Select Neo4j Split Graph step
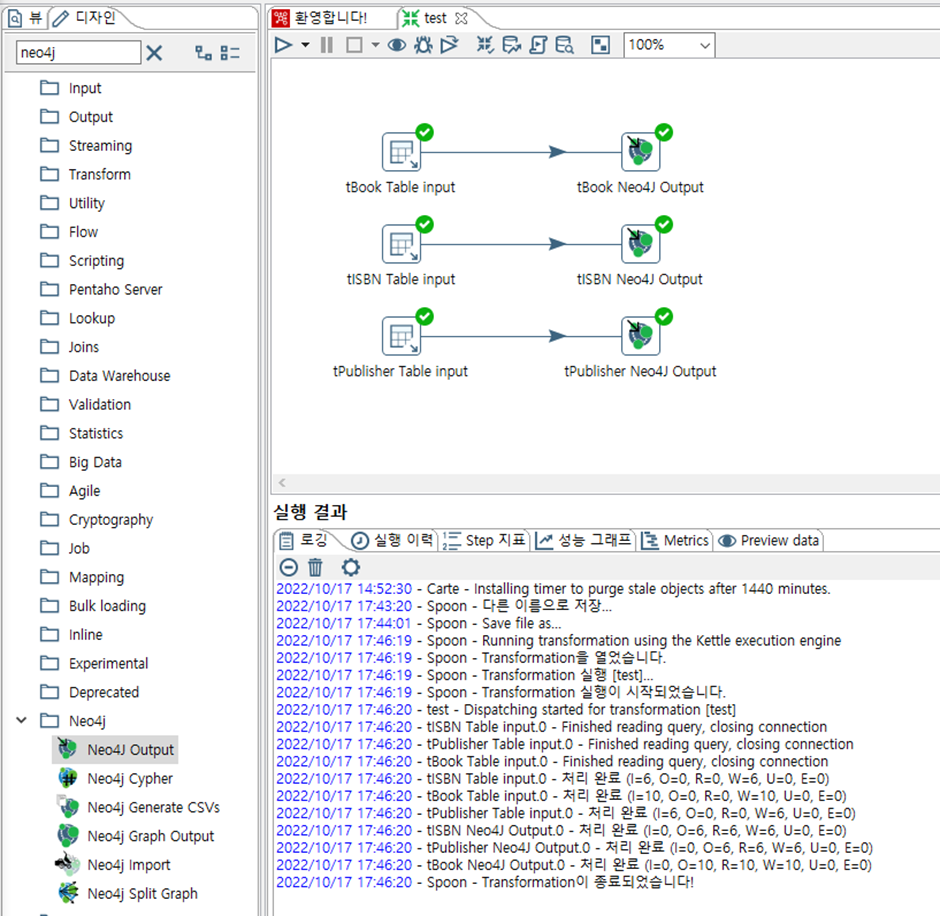Screen dimensions: 940x916 click(128, 893)
